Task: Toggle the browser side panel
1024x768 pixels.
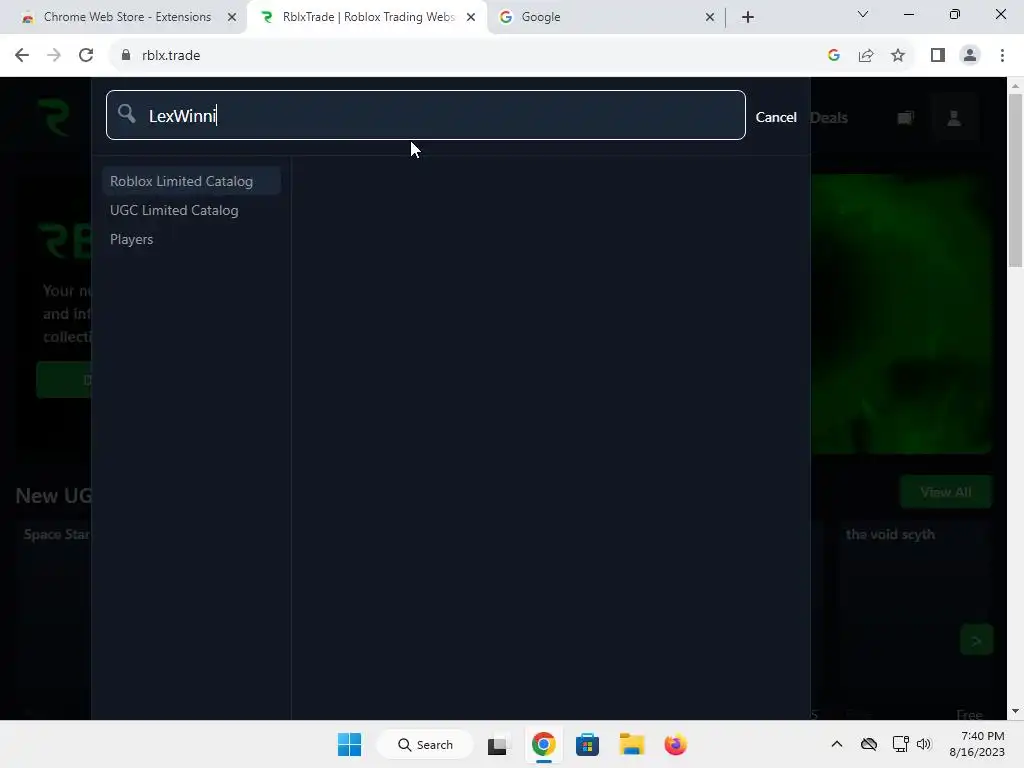Action: coord(938,55)
